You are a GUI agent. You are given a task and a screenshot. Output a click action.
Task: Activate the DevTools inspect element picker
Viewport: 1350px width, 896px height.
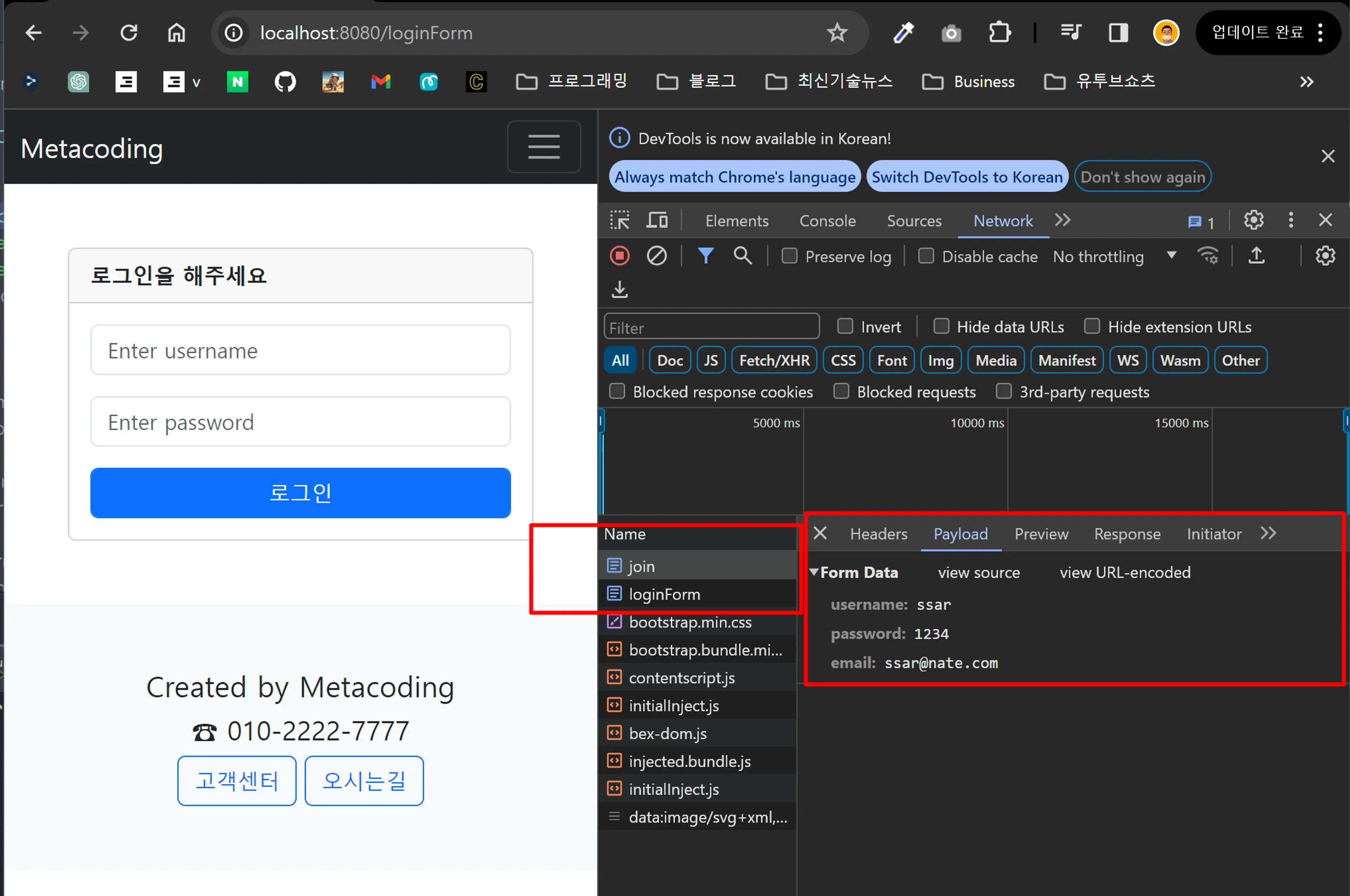pos(619,220)
